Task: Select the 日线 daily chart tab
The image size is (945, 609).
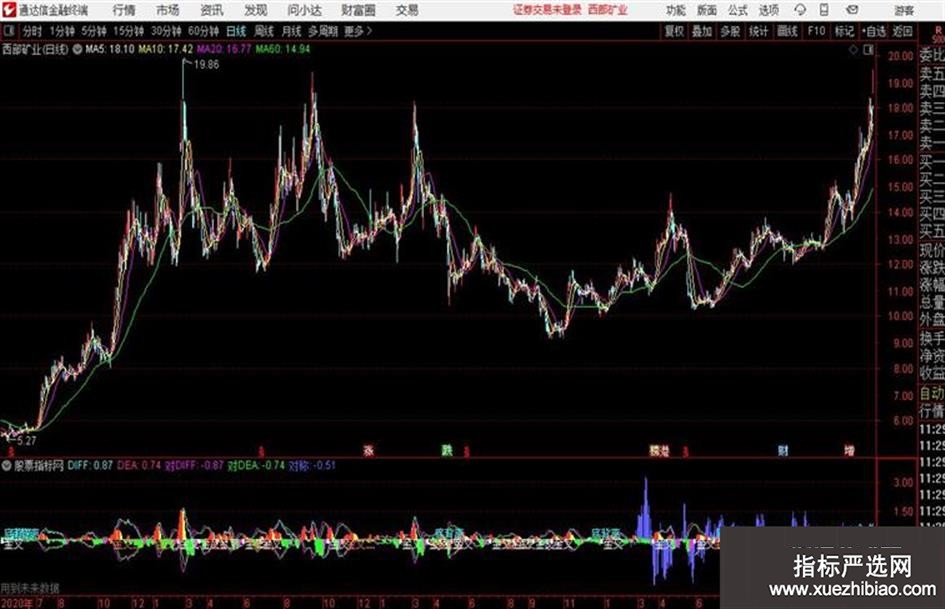Action: 236,31
